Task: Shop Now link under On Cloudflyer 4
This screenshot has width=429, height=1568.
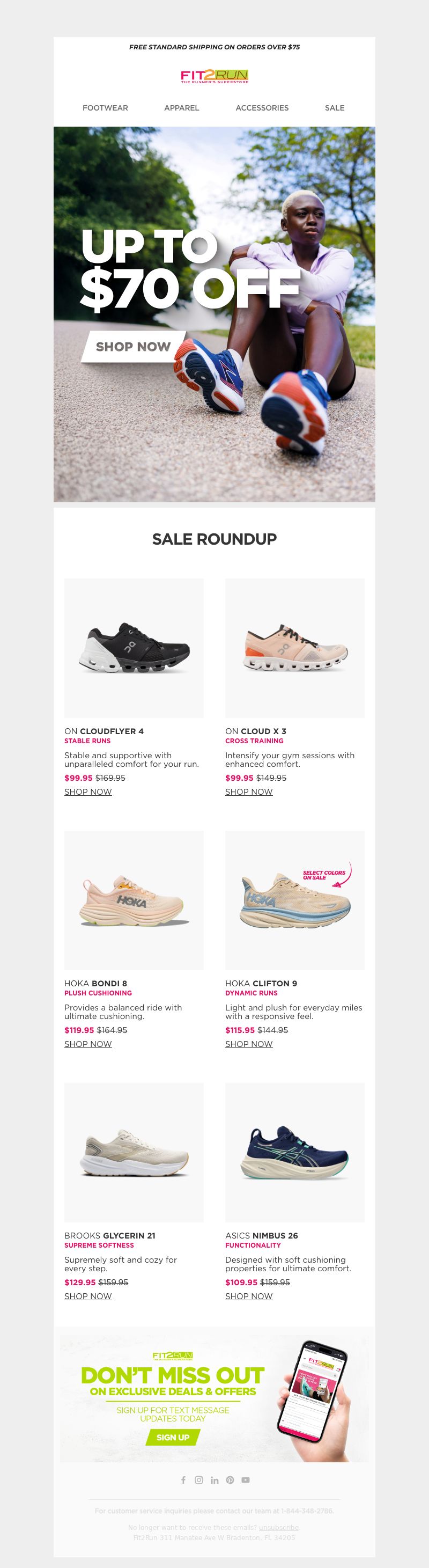Action: [x=88, y=792]
